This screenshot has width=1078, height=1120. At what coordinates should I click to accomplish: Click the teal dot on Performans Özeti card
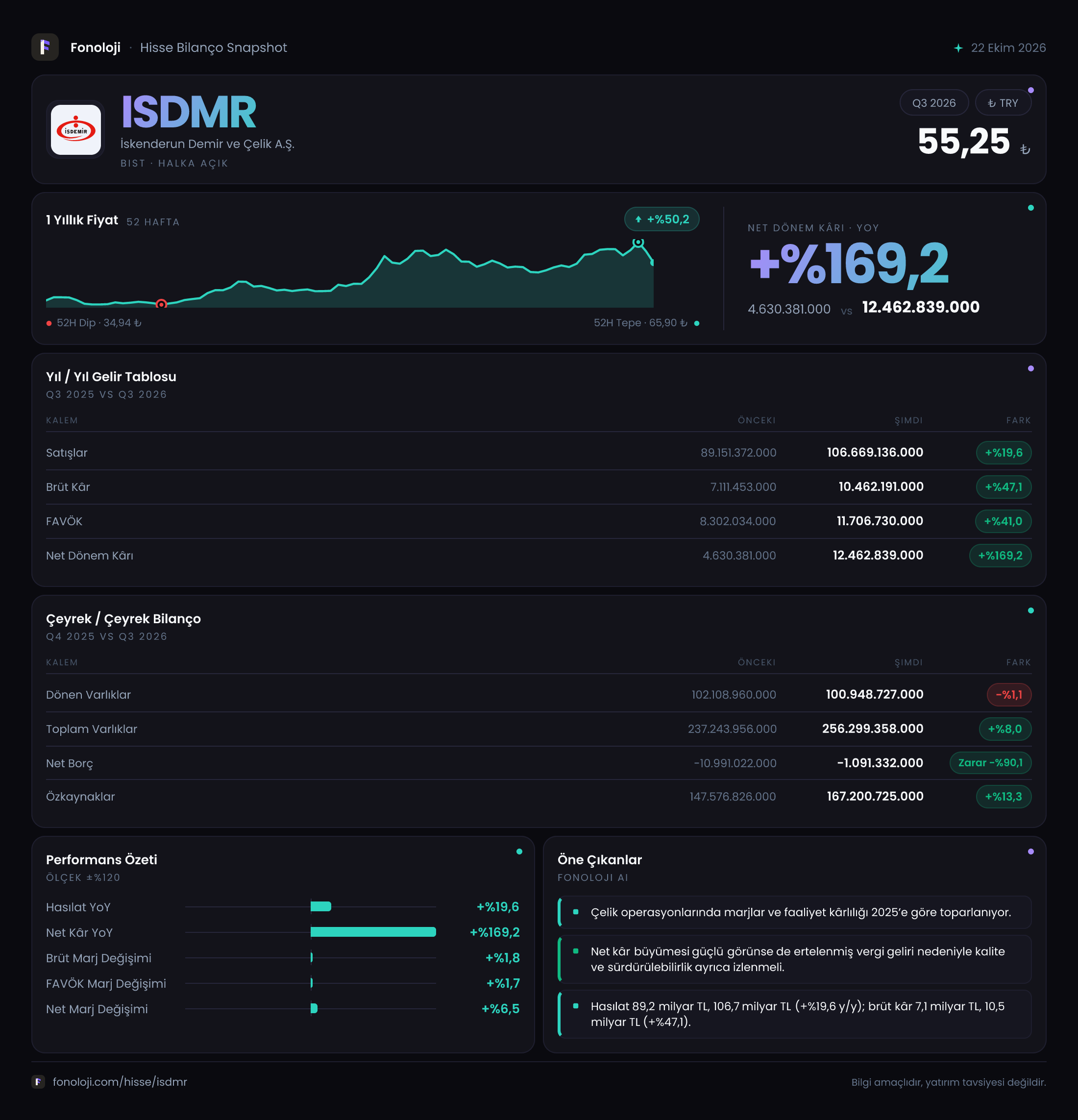point(519,852)
